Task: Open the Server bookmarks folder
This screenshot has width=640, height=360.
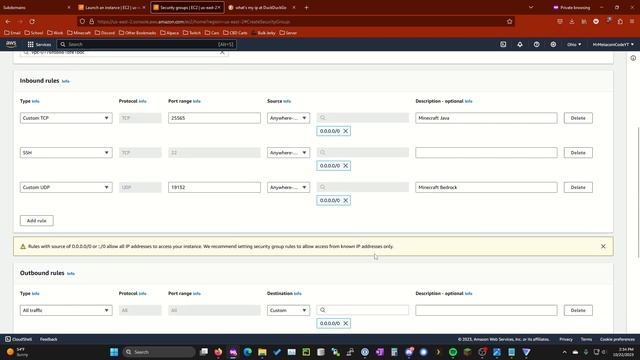Action: coord(288,33)
